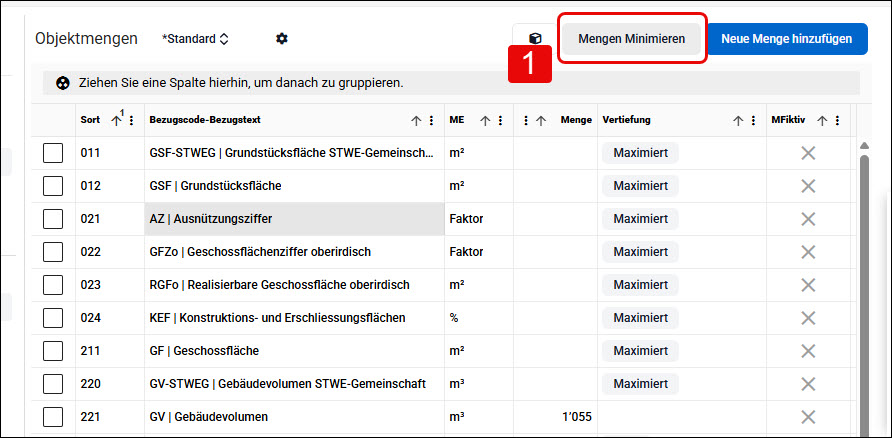Open the *Standard view dropdown

click(x=195, y=39)
